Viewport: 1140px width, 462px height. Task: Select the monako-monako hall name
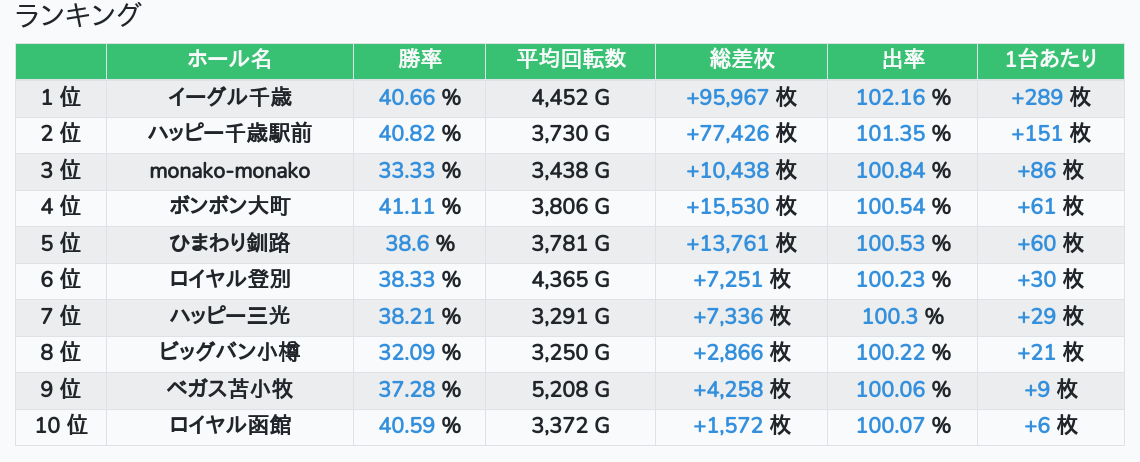point(229,171)
